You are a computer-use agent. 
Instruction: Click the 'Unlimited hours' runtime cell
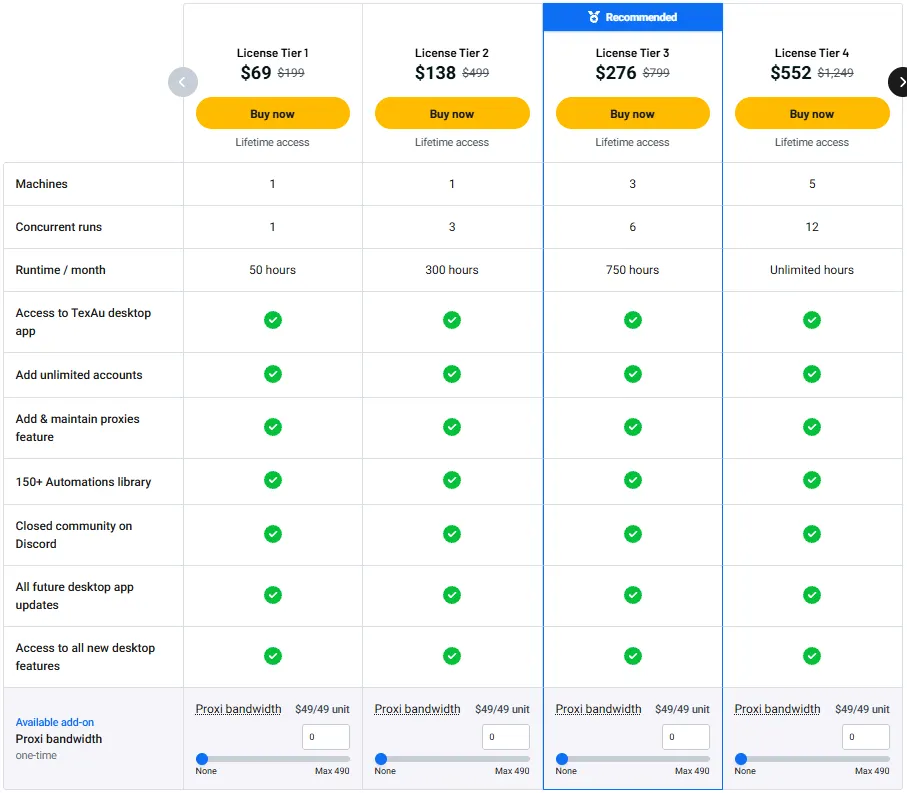(x=812, y=270)
